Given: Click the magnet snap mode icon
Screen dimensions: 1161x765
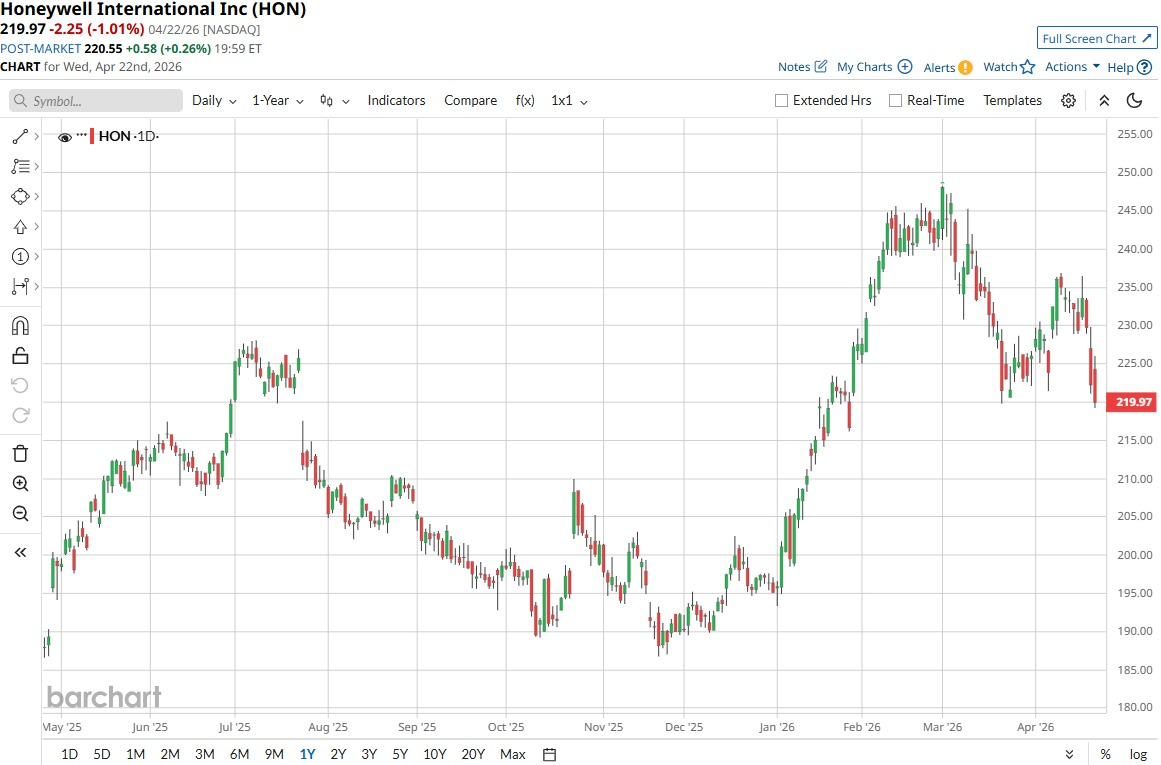Looking at the screenshot, I should point(20,325).
